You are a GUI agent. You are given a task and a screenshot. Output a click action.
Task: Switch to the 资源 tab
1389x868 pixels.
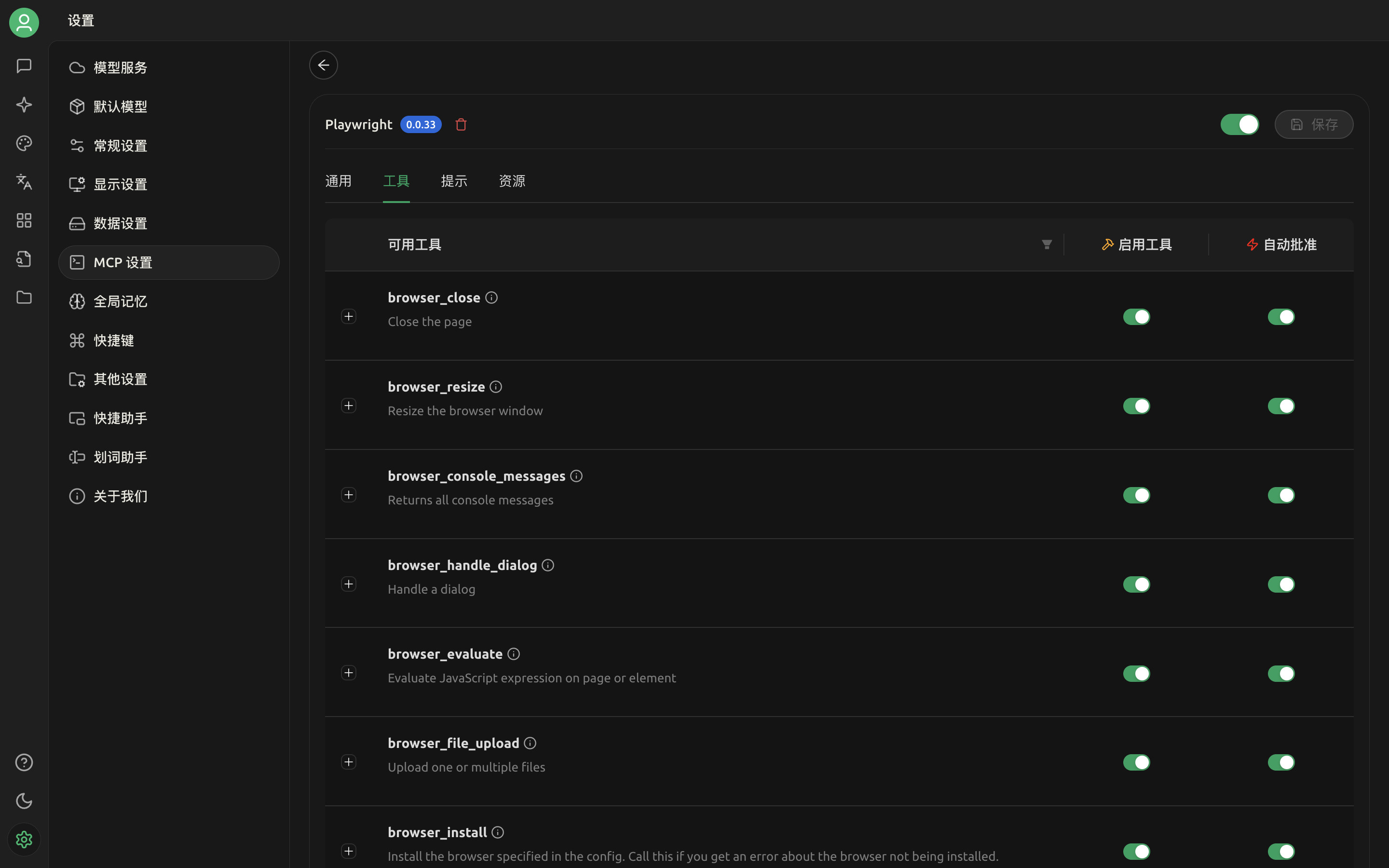[x=511, y=181]
